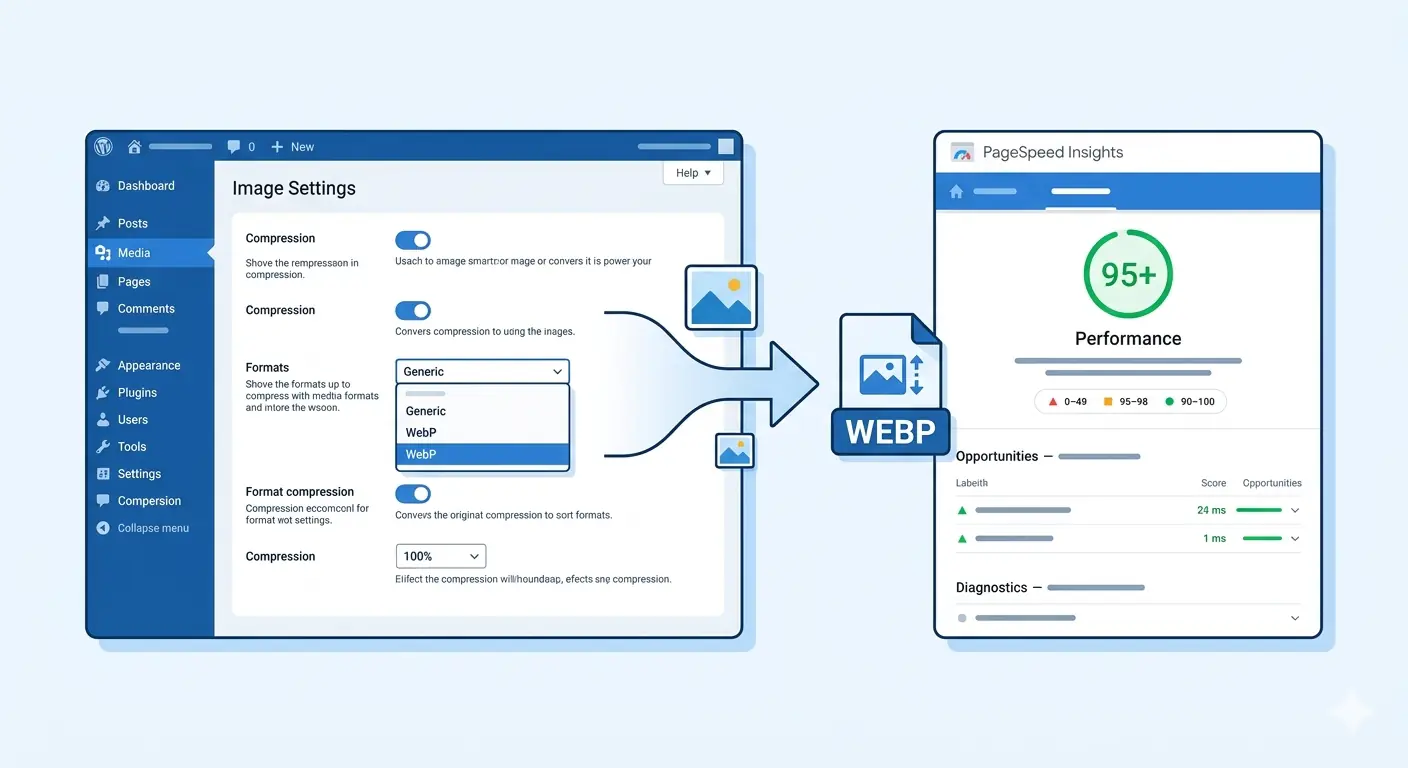Screen dimensions: 1408x768
Task: Click the 95+ performance score gauge
Action: [x=1127, y=274]
